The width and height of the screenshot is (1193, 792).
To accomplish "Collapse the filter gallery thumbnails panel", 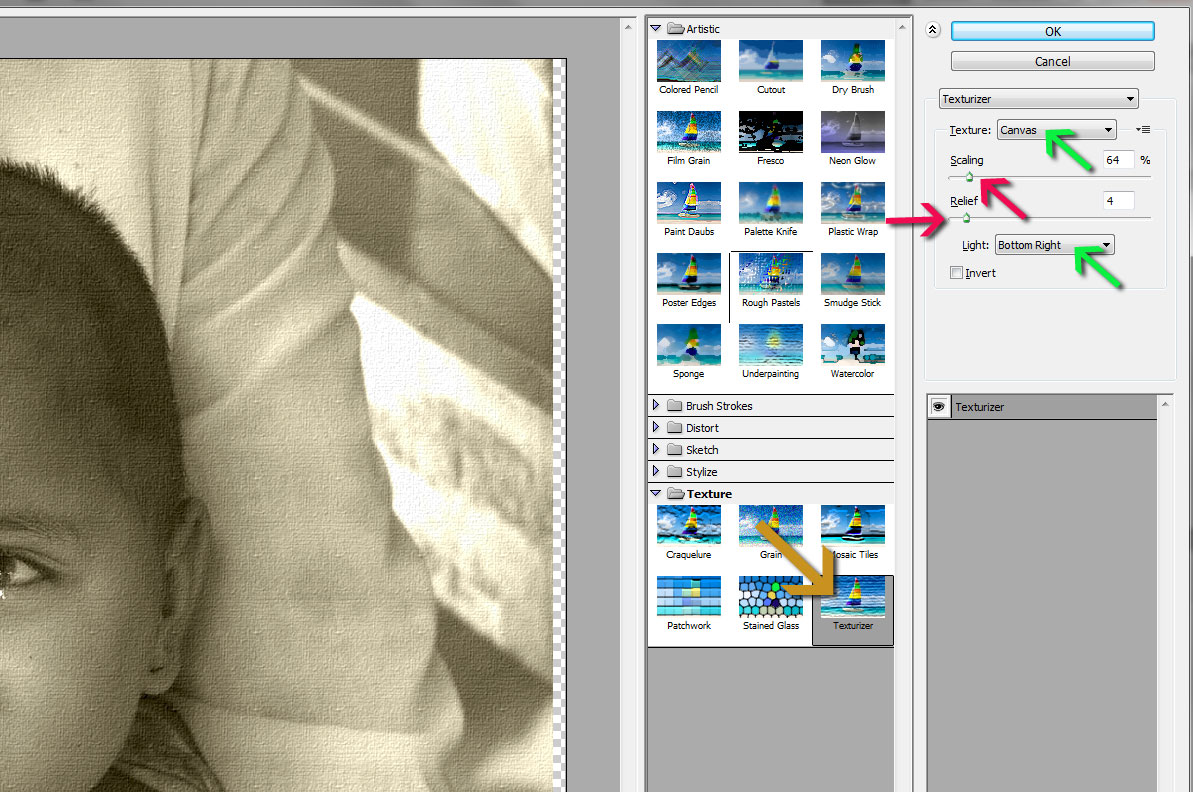I will coord(933,30).
